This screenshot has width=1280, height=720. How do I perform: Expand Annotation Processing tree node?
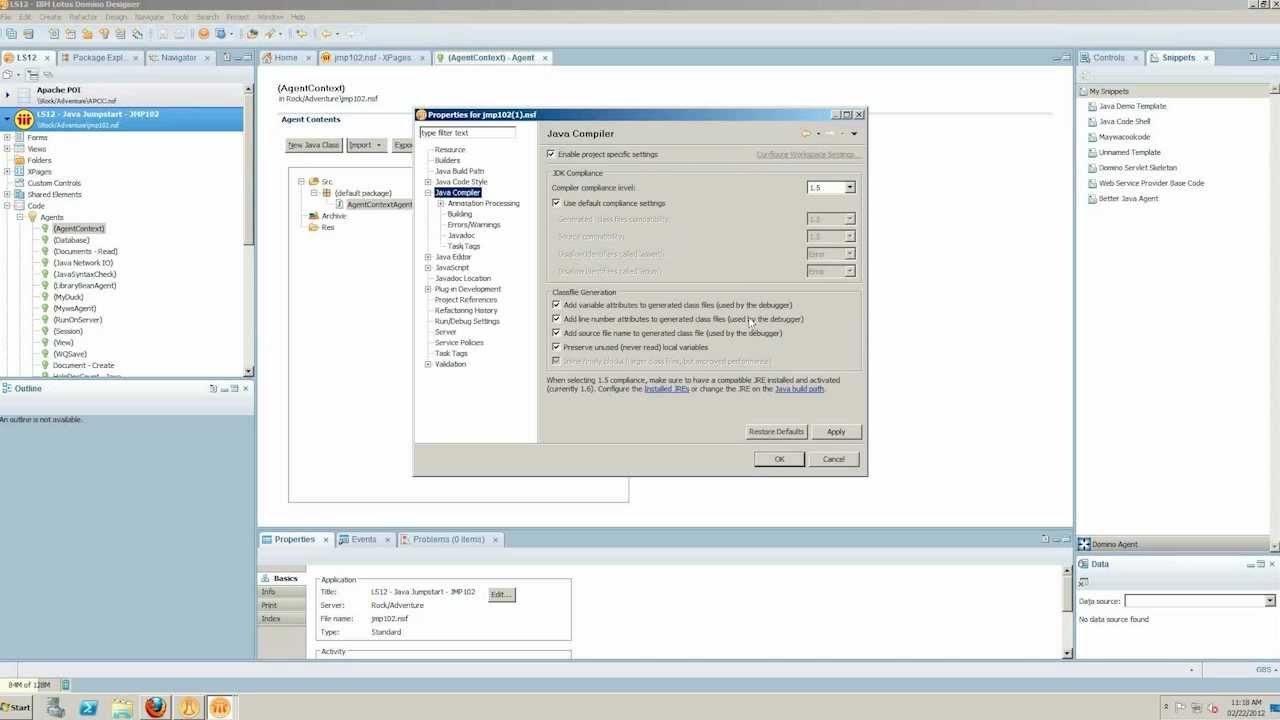(x=440, y=203)
